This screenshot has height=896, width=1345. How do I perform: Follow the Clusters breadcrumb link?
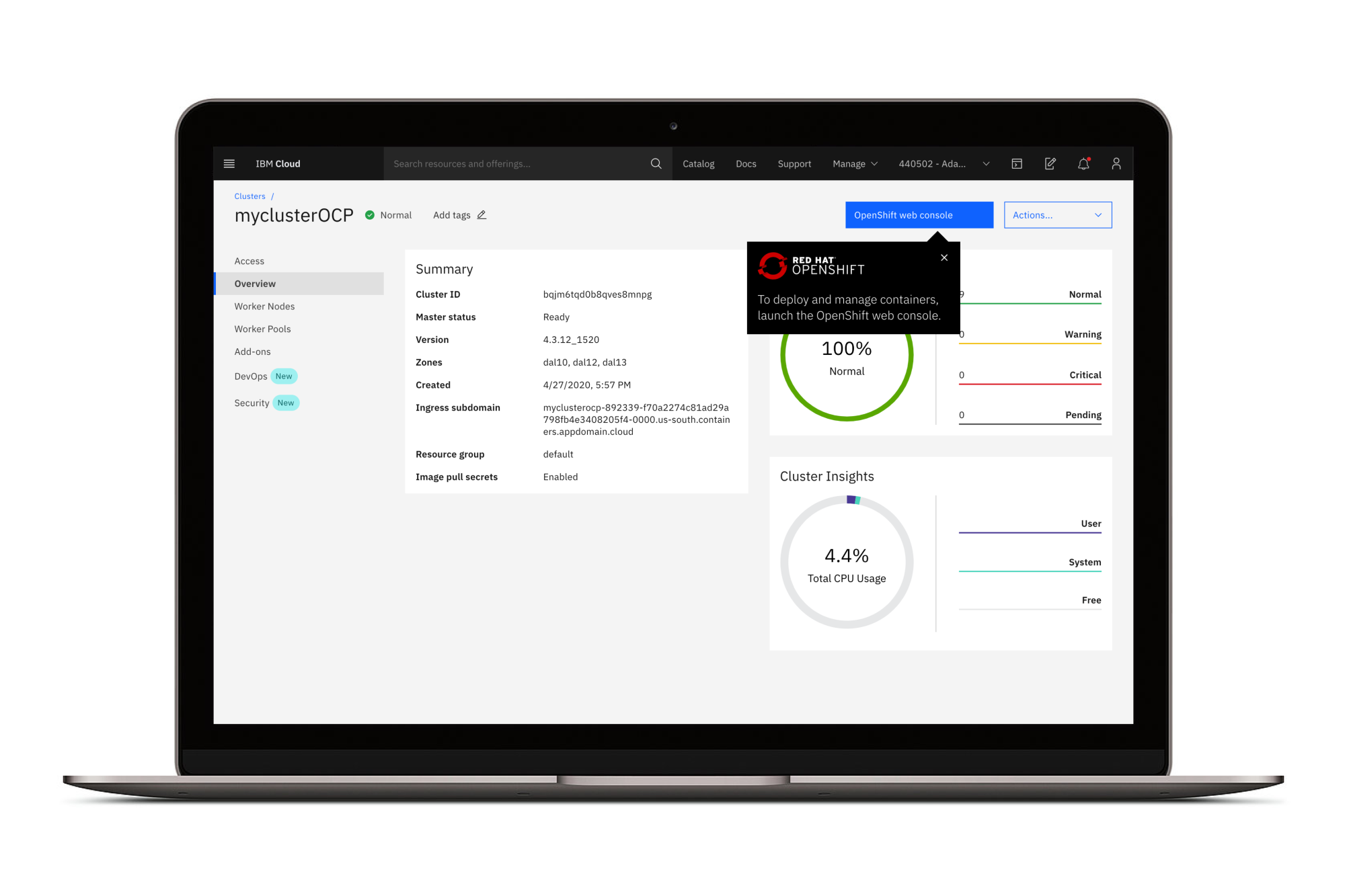tap(249, 196)
